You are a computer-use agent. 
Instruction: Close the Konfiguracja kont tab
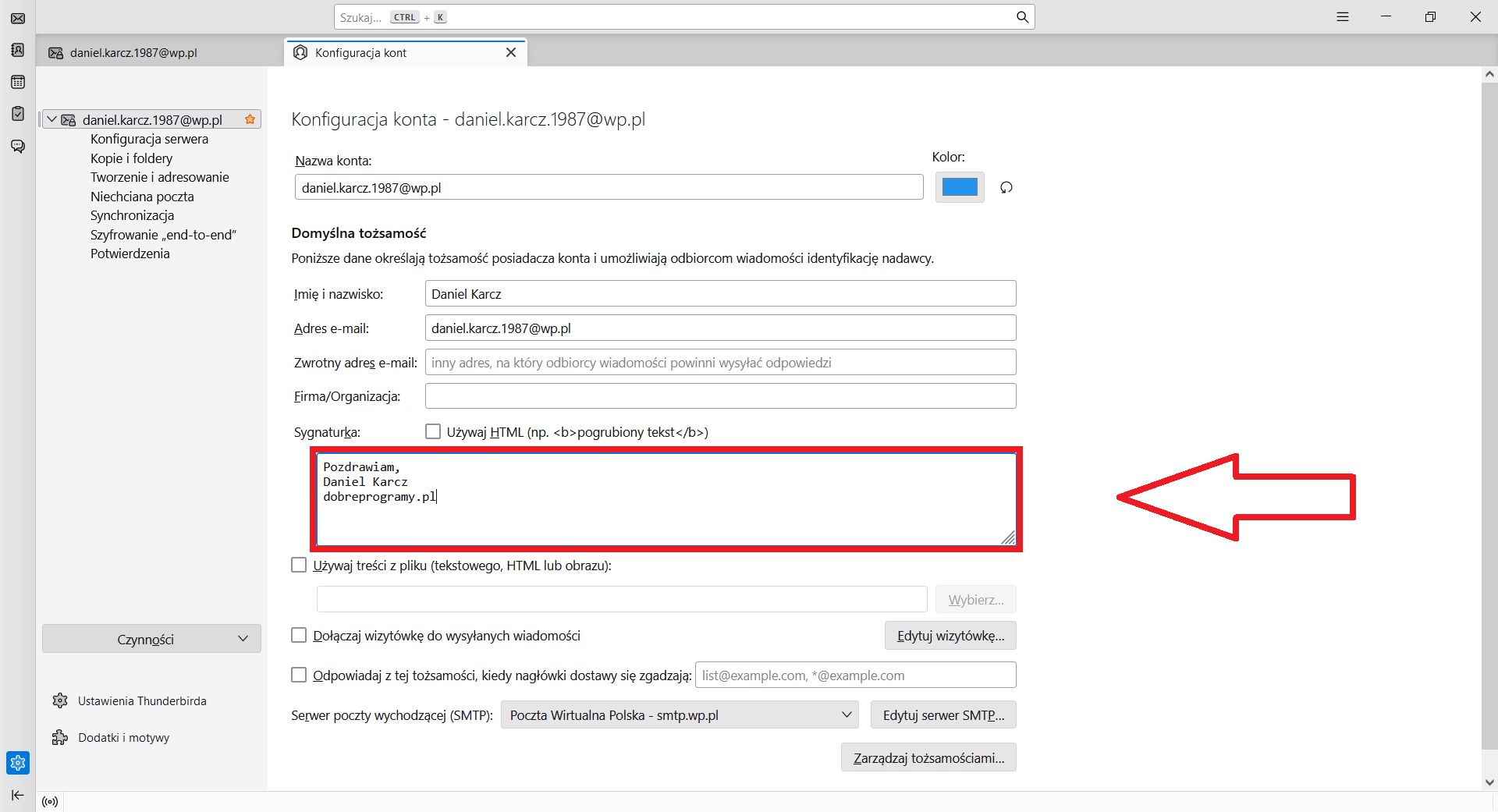tap(511, 52)
